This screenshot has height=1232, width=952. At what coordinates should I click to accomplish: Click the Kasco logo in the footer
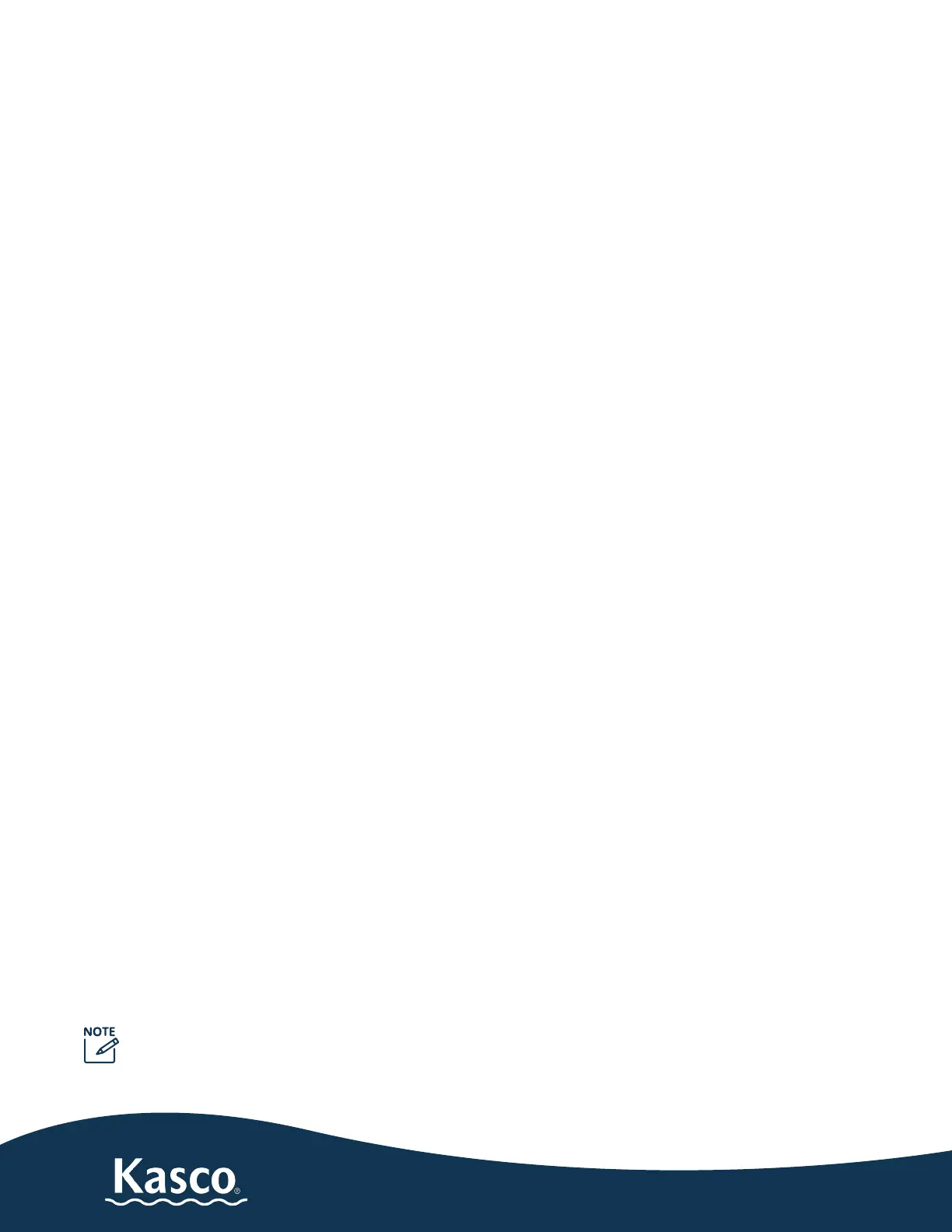click(x=176, y=1181)
